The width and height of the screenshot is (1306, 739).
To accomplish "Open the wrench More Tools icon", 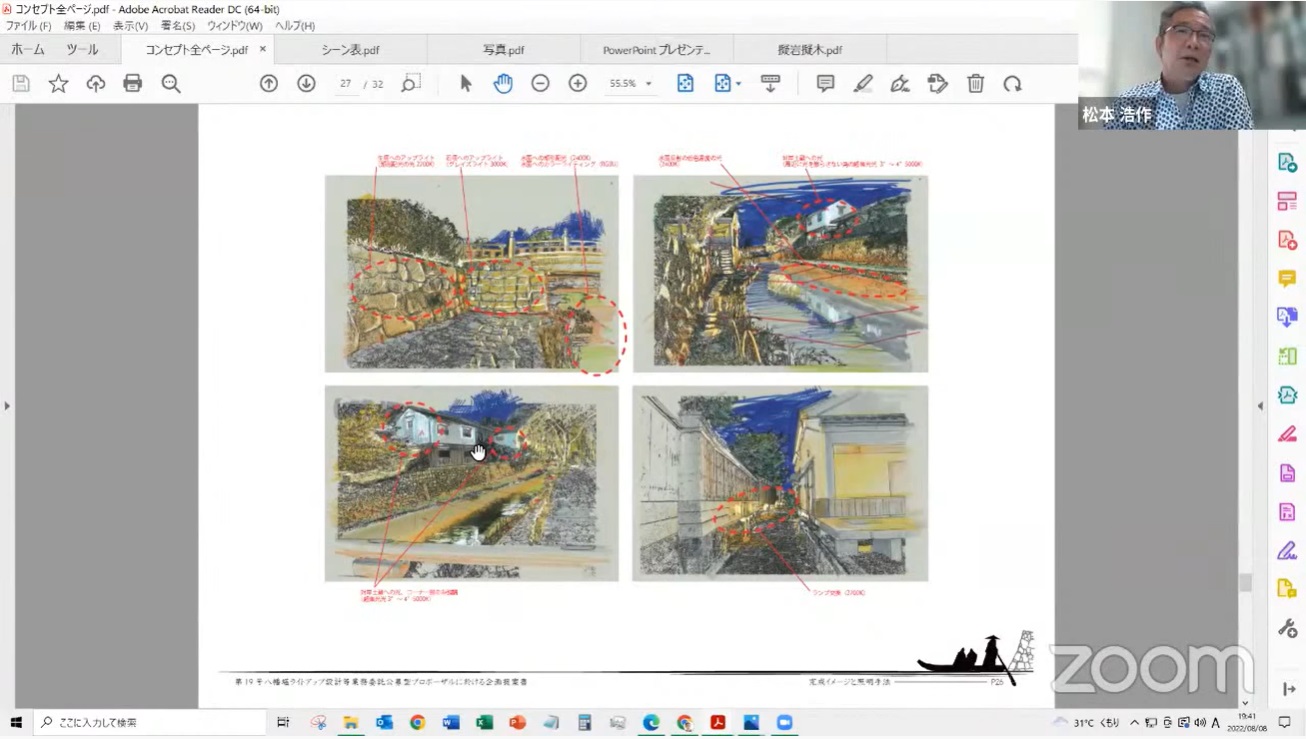I will [x=1287, y=628].
